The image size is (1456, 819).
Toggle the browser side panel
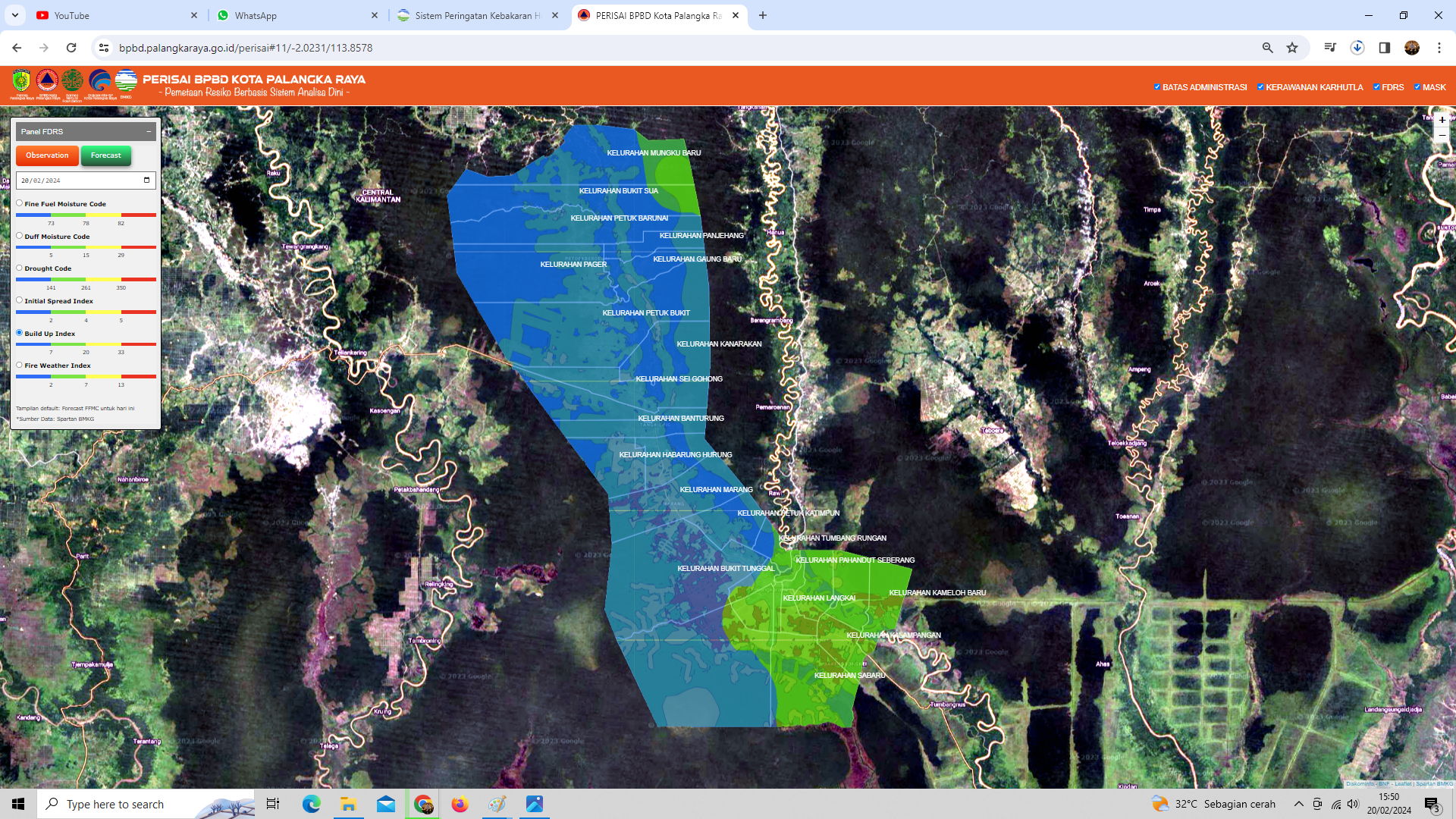point(1385,48)
